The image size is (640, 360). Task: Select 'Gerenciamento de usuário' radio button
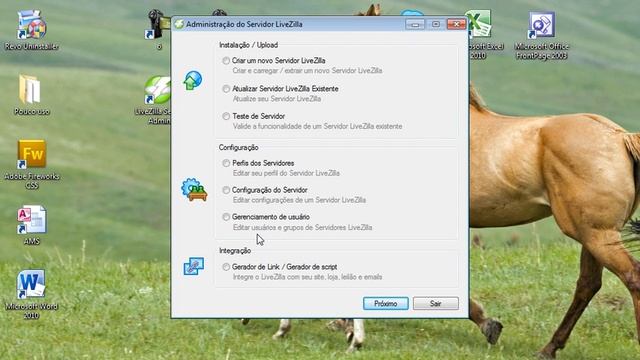tap(226, 217)
